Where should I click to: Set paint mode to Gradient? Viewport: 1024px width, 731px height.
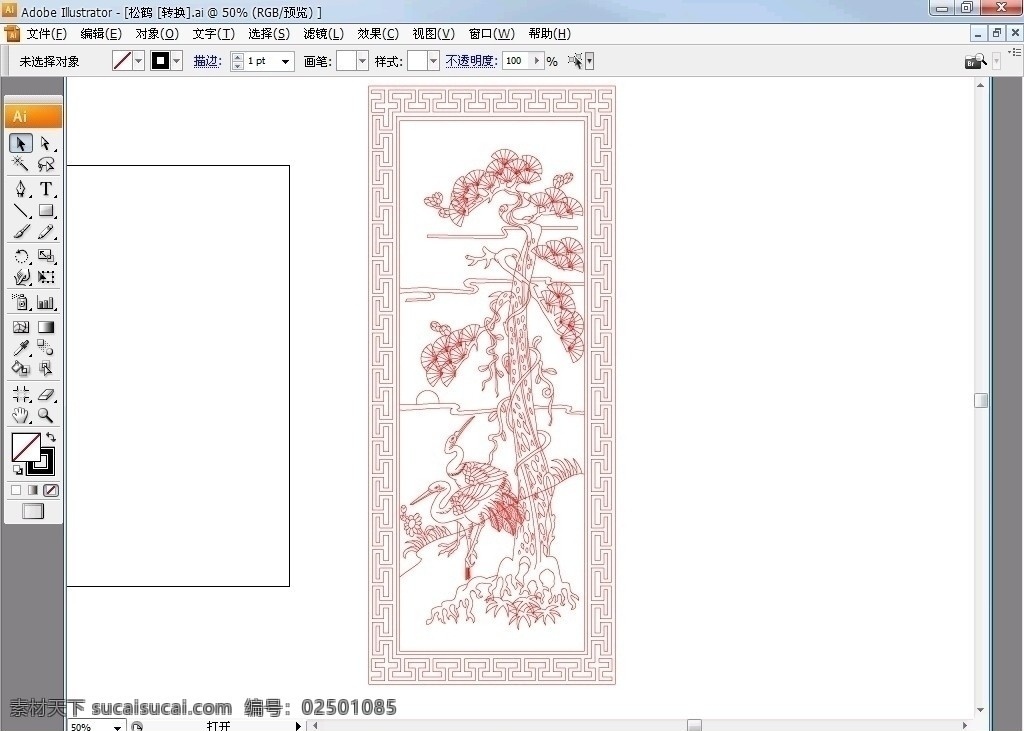(x=33, y=490)
